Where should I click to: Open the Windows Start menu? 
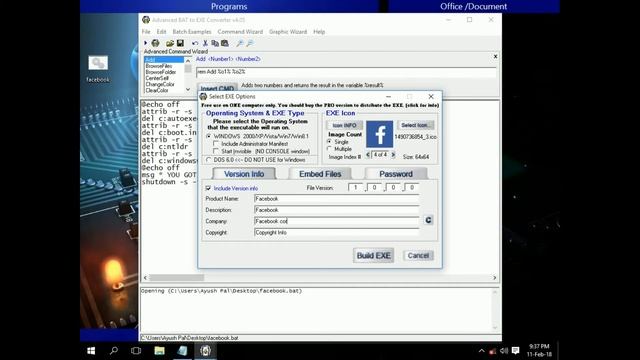tap(91, 351)
